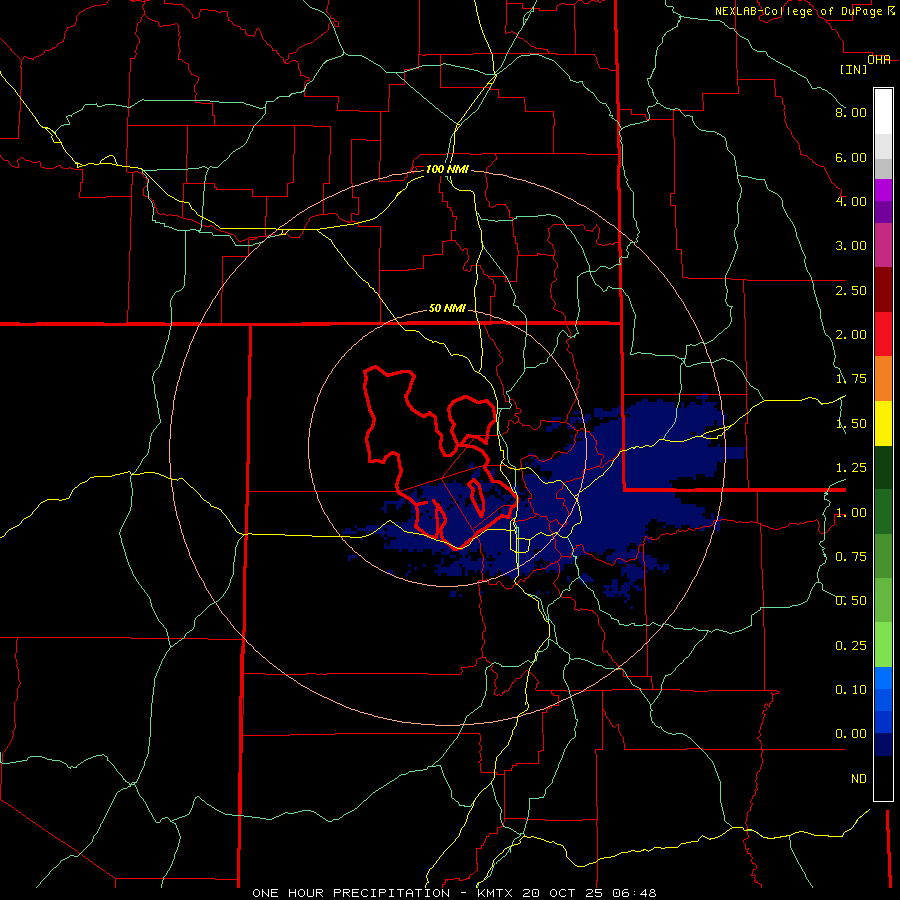
Task: Pick the light blue swatch near 0.10
Action: pos(883,678)
